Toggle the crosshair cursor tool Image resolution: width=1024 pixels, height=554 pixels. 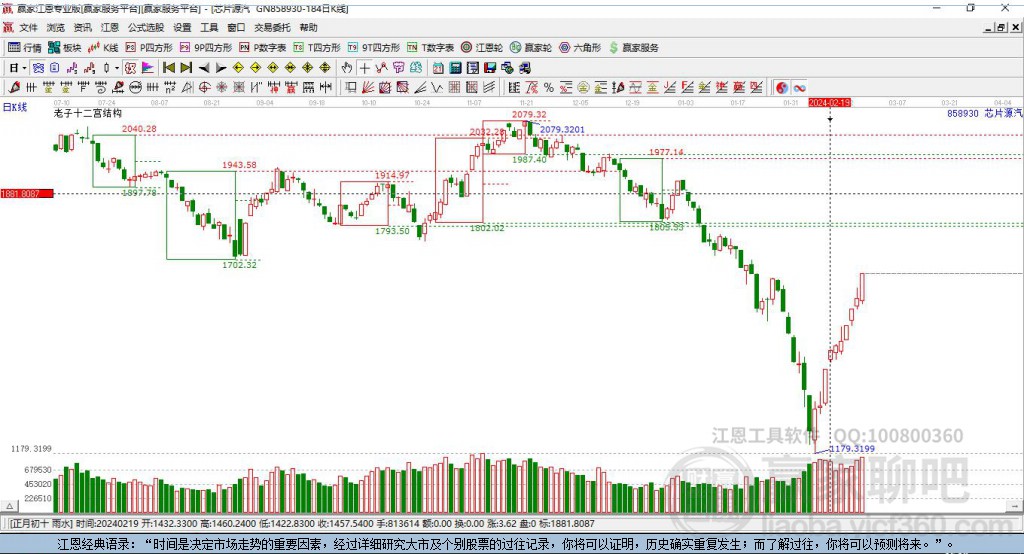tap(364, 68)
